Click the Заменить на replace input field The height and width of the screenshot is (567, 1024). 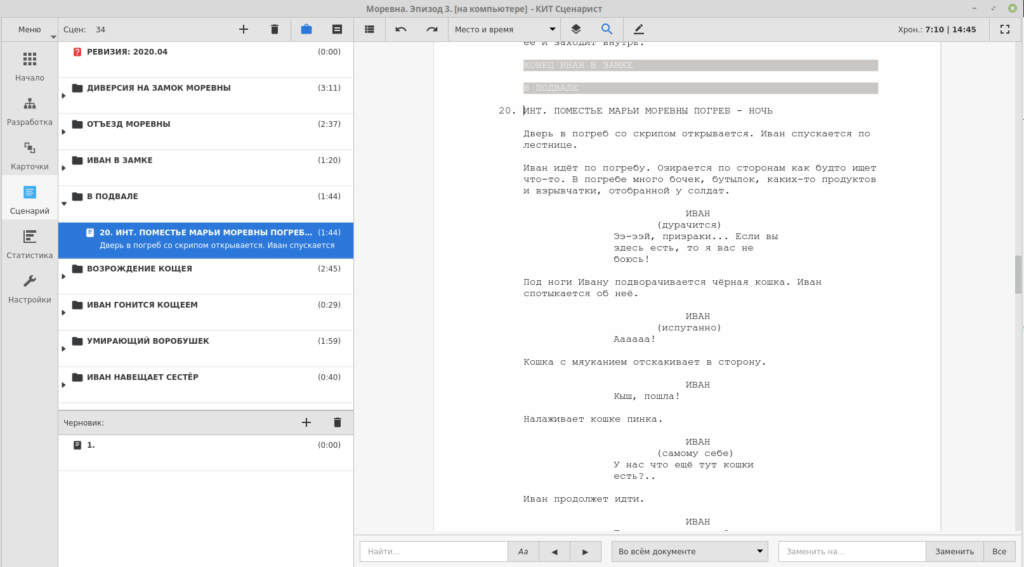[x=852, y=551]
